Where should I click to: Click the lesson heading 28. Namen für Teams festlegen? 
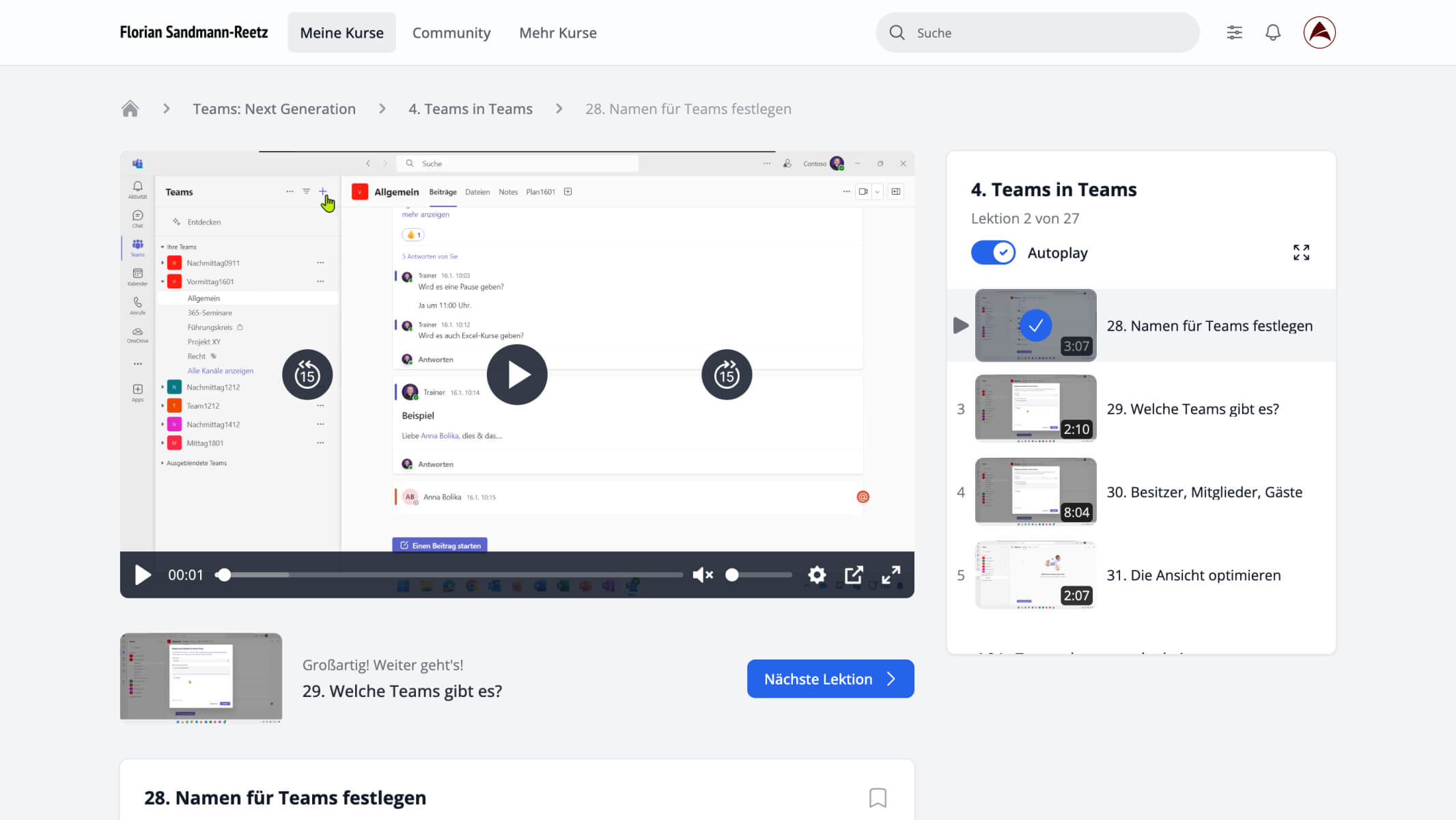tap(285, 797)
